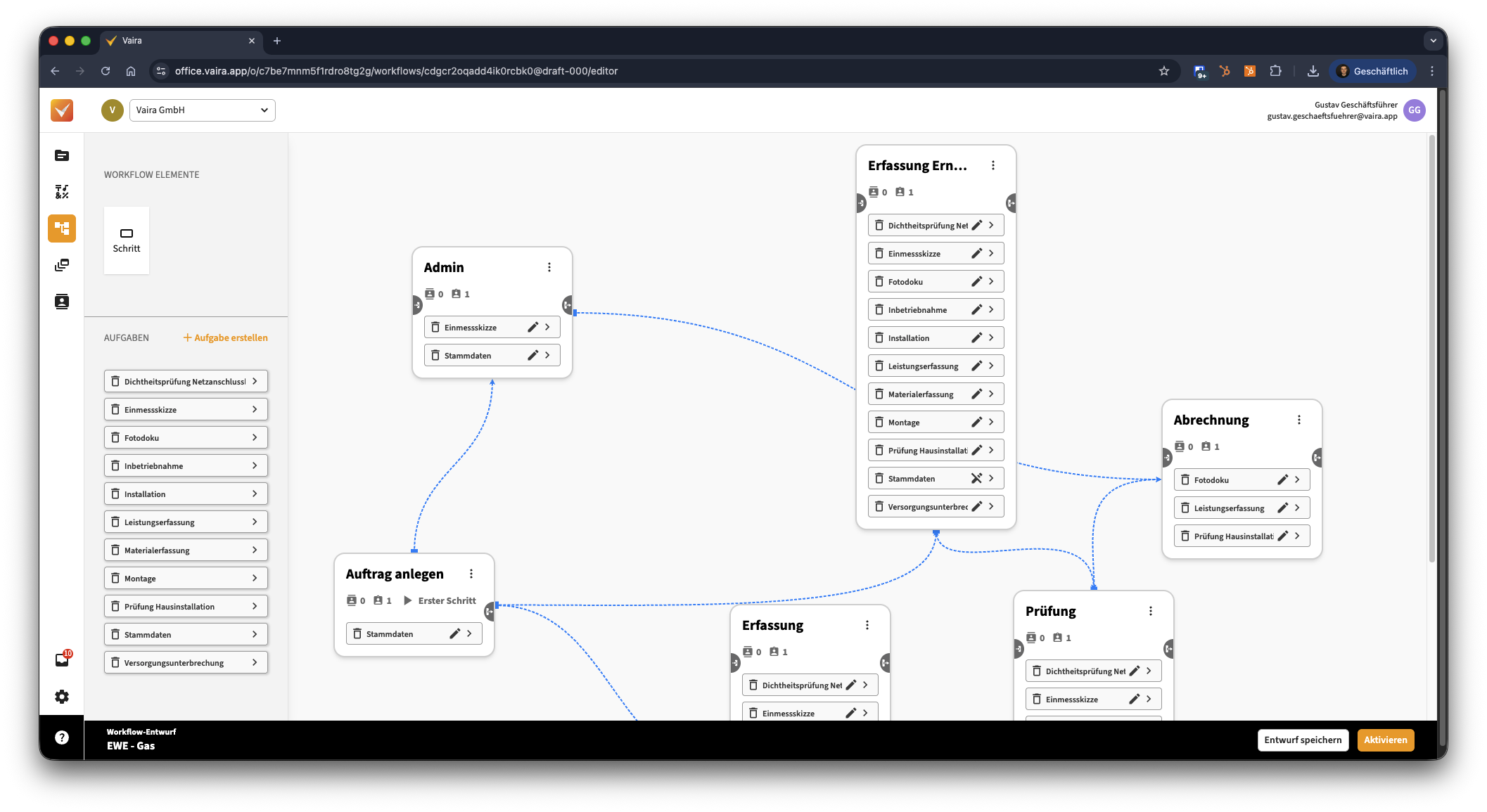The height and width of the screenshot is (812, 1487).
Task: Open three-dot menu of Abrechnung step
Action: pyautogui.click(x=1299, y=420)
